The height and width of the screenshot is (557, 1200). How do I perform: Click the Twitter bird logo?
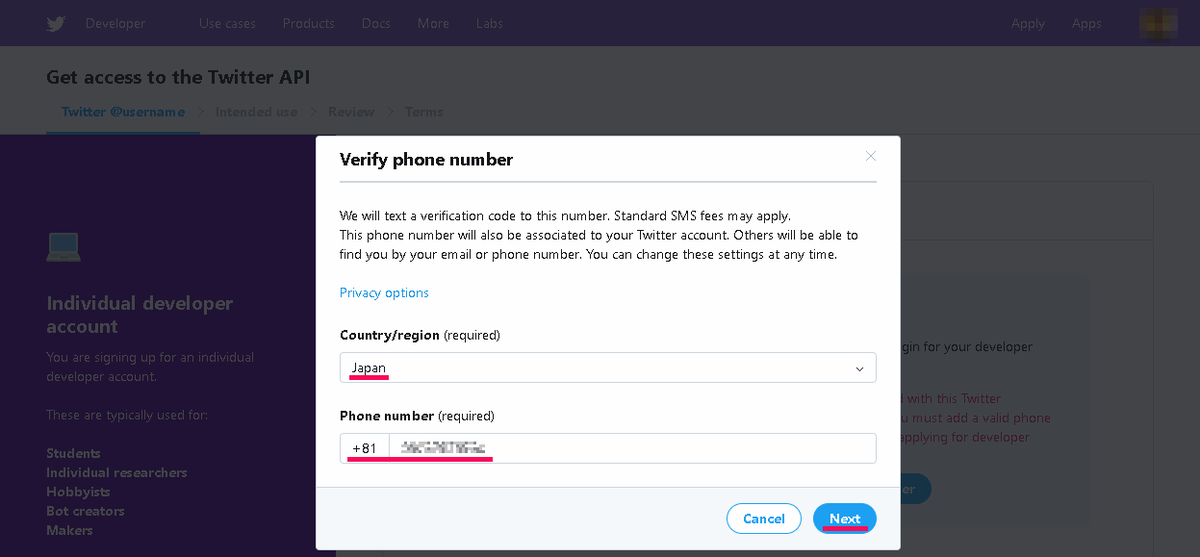pyautogui.click(x=56, y=24)
